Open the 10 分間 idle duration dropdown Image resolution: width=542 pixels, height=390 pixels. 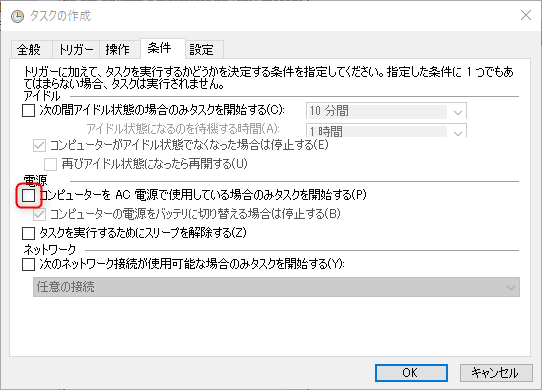(386, 111)
